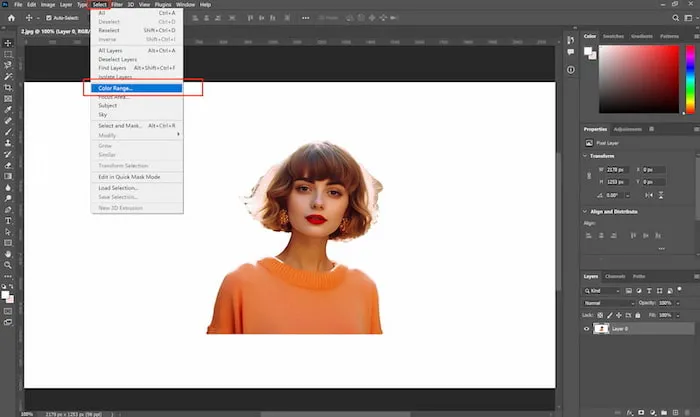The height and width of the screenshot is (417, 700).
Task: Select the Move tool in the toolbar
Action: pyautogui.click(x=8, y=43)
